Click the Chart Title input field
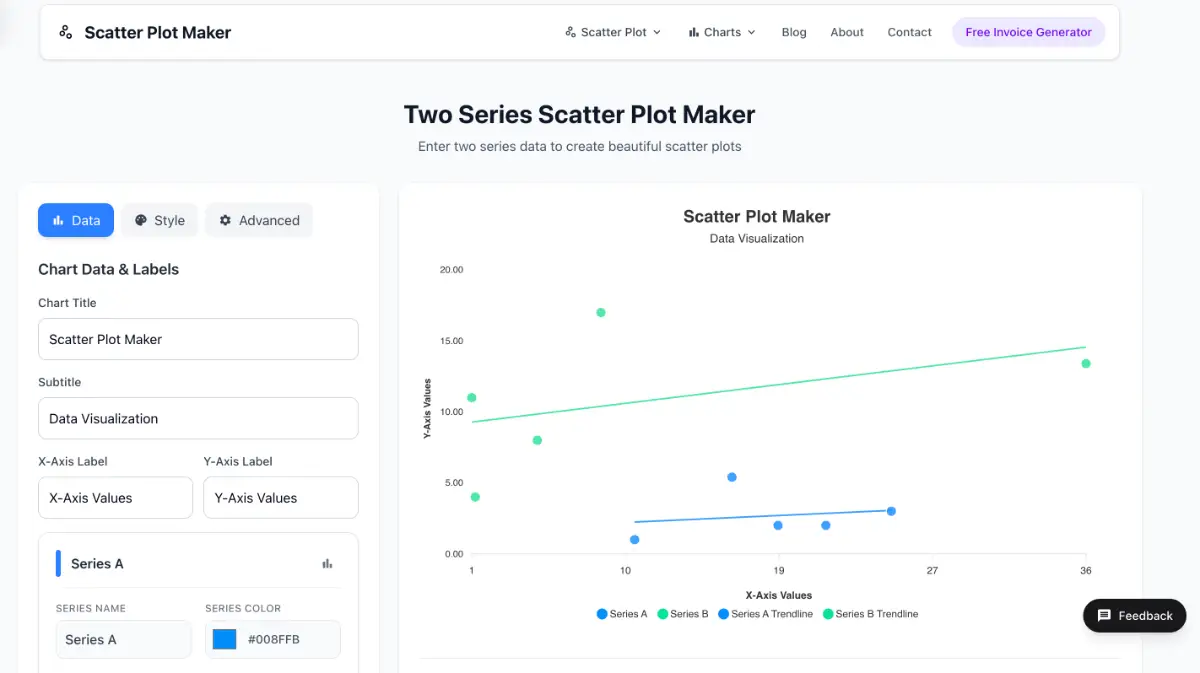 point(197,339)
